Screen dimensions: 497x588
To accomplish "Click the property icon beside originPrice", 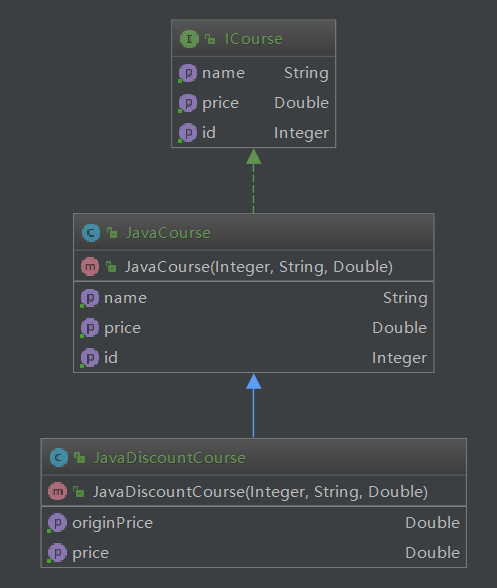I will coord(57,523).
